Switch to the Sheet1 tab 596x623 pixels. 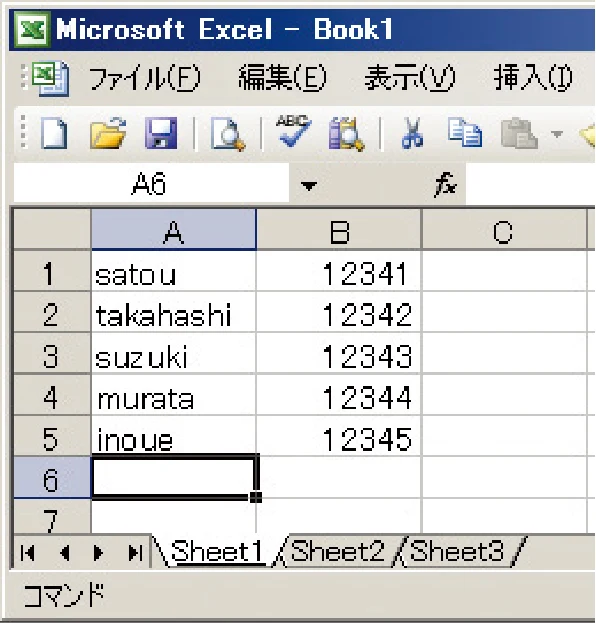[217, 551]
